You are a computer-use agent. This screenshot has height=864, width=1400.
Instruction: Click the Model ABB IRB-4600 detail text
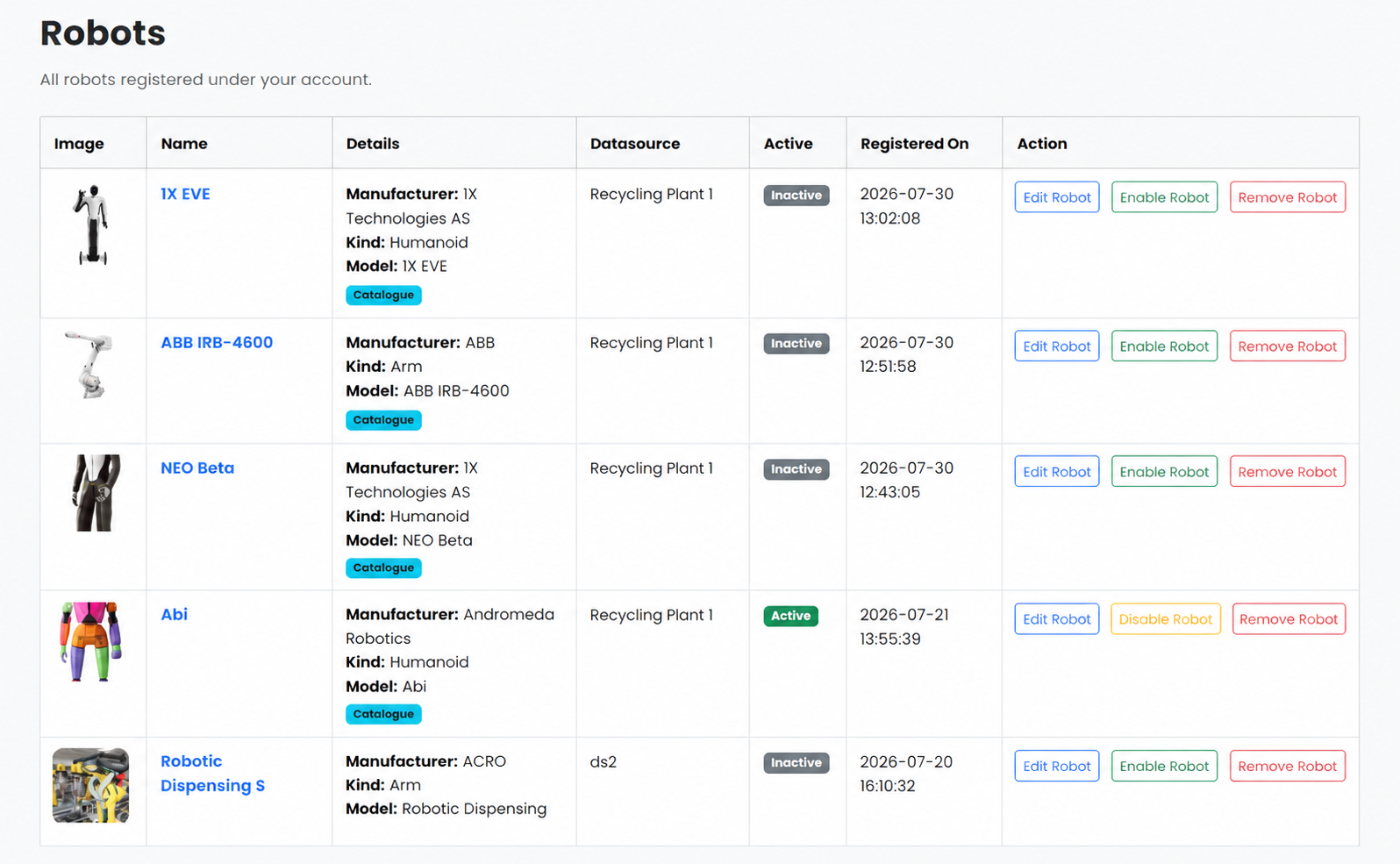pos(427,390)
